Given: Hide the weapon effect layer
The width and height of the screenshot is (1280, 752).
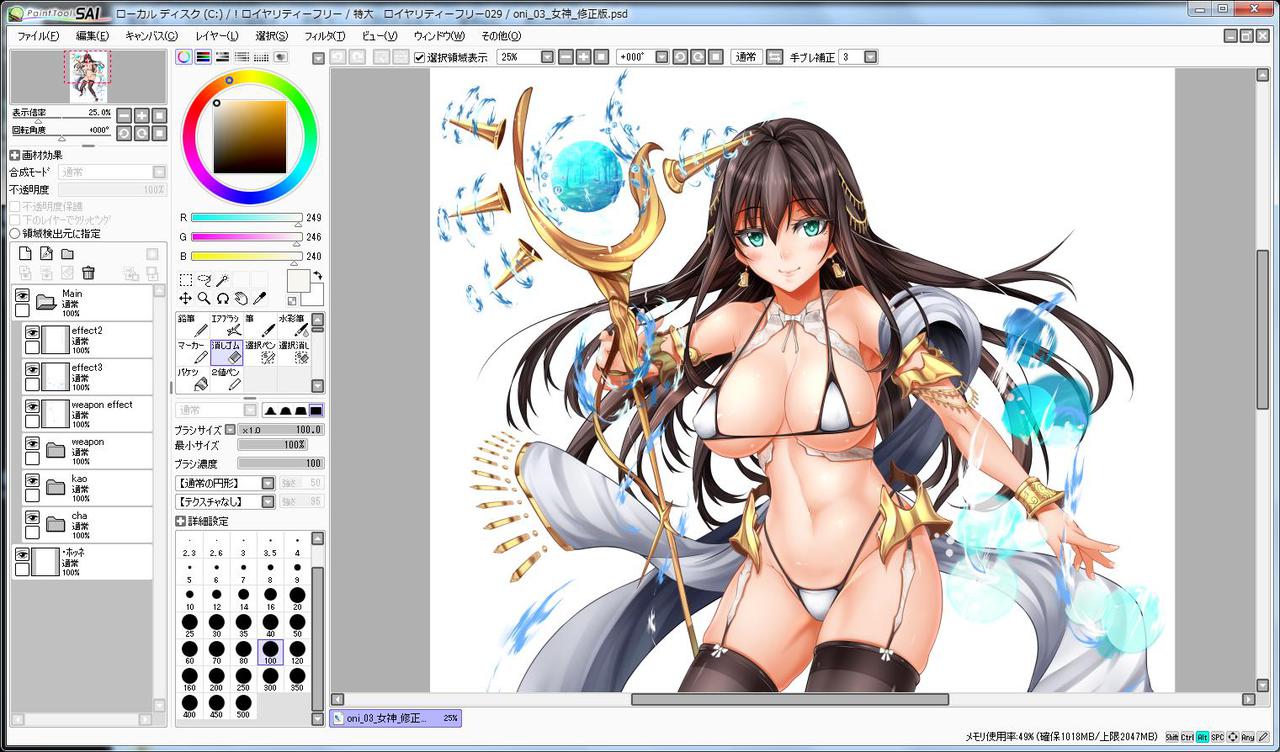Looking at the screenshot, I should pos(32,406).
